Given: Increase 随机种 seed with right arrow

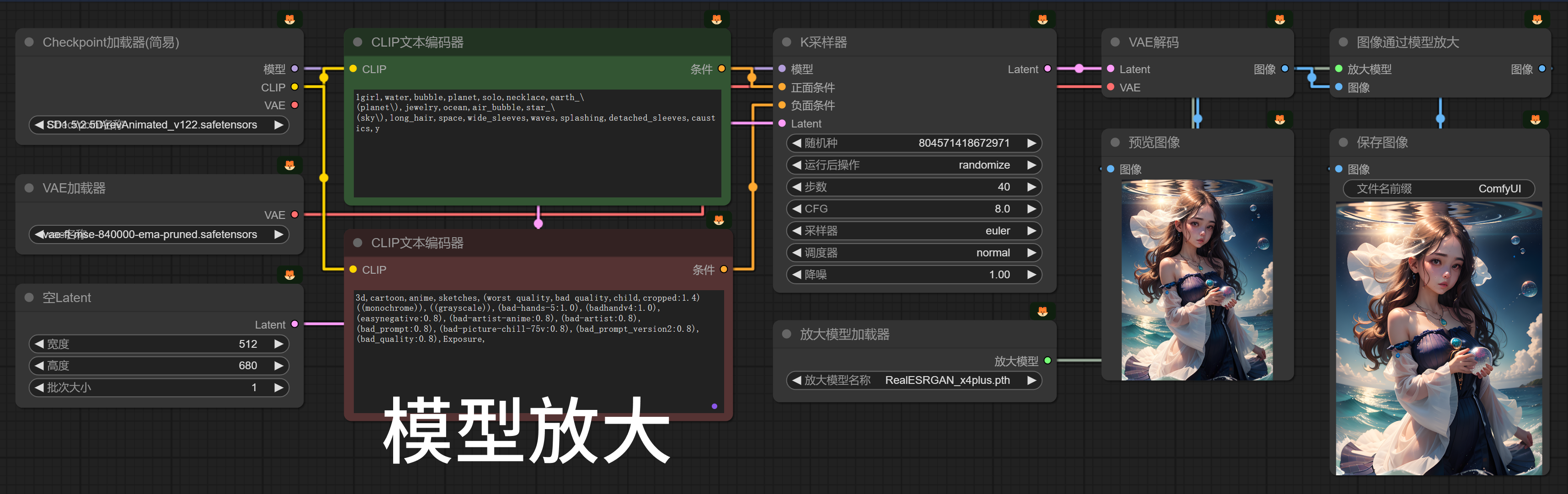Looking at the screenshot, I should [1031, 143].
